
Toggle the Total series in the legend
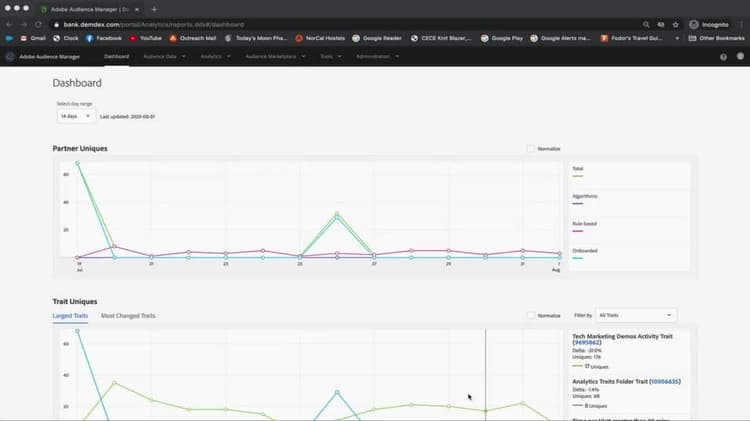(578, 171)
